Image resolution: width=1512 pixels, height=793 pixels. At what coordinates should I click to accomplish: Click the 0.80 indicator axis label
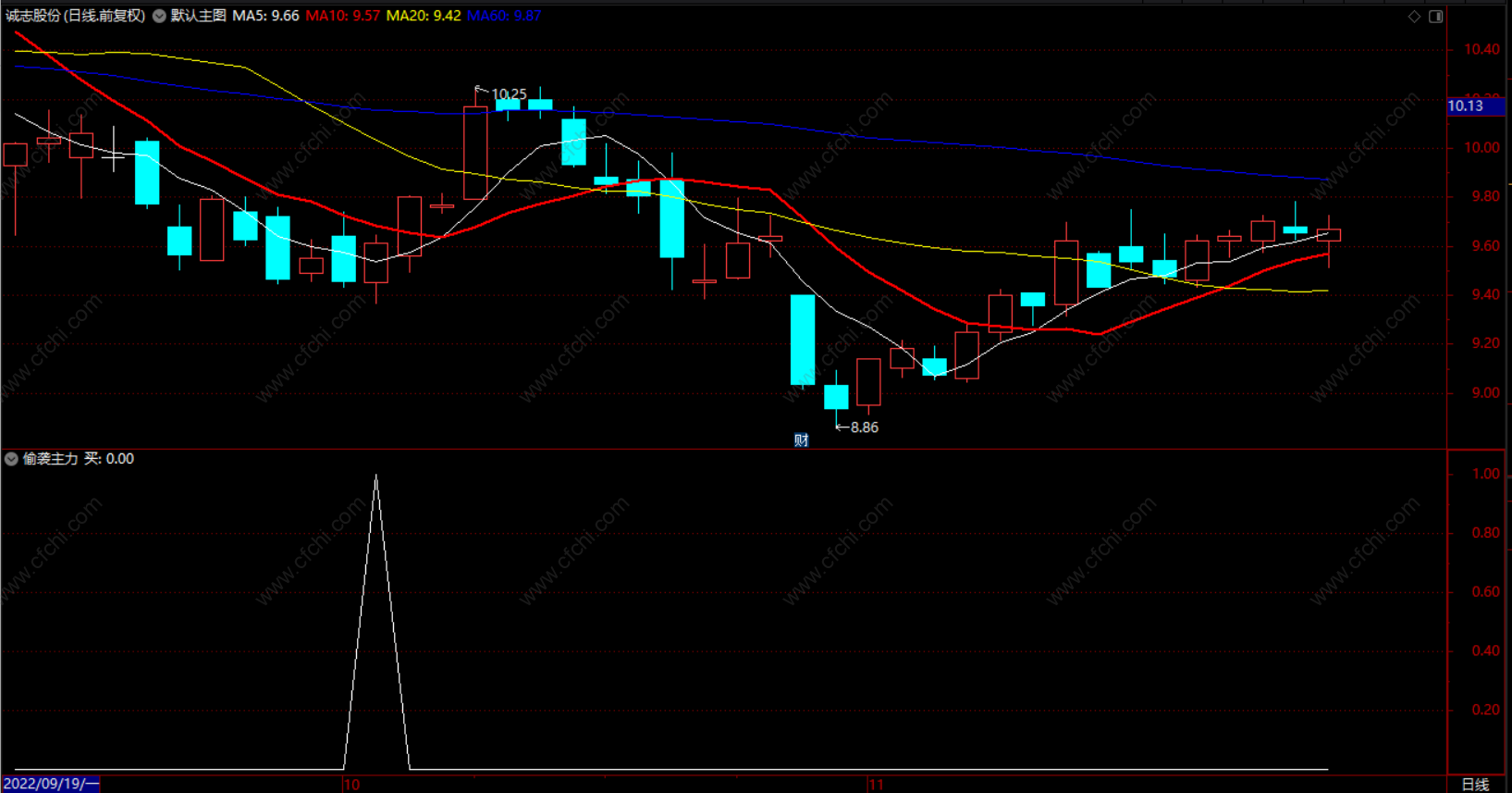(x=1485, y=533)
